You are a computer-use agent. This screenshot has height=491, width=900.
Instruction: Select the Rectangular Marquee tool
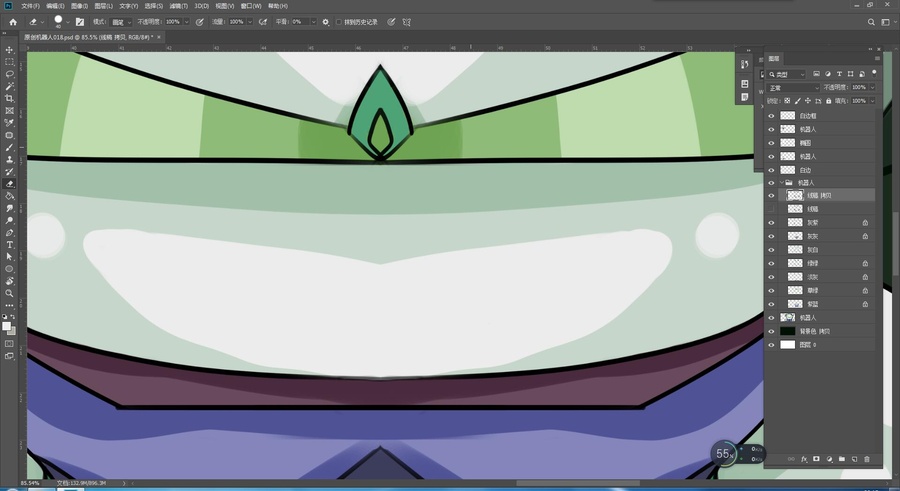(x=9, y=62)
